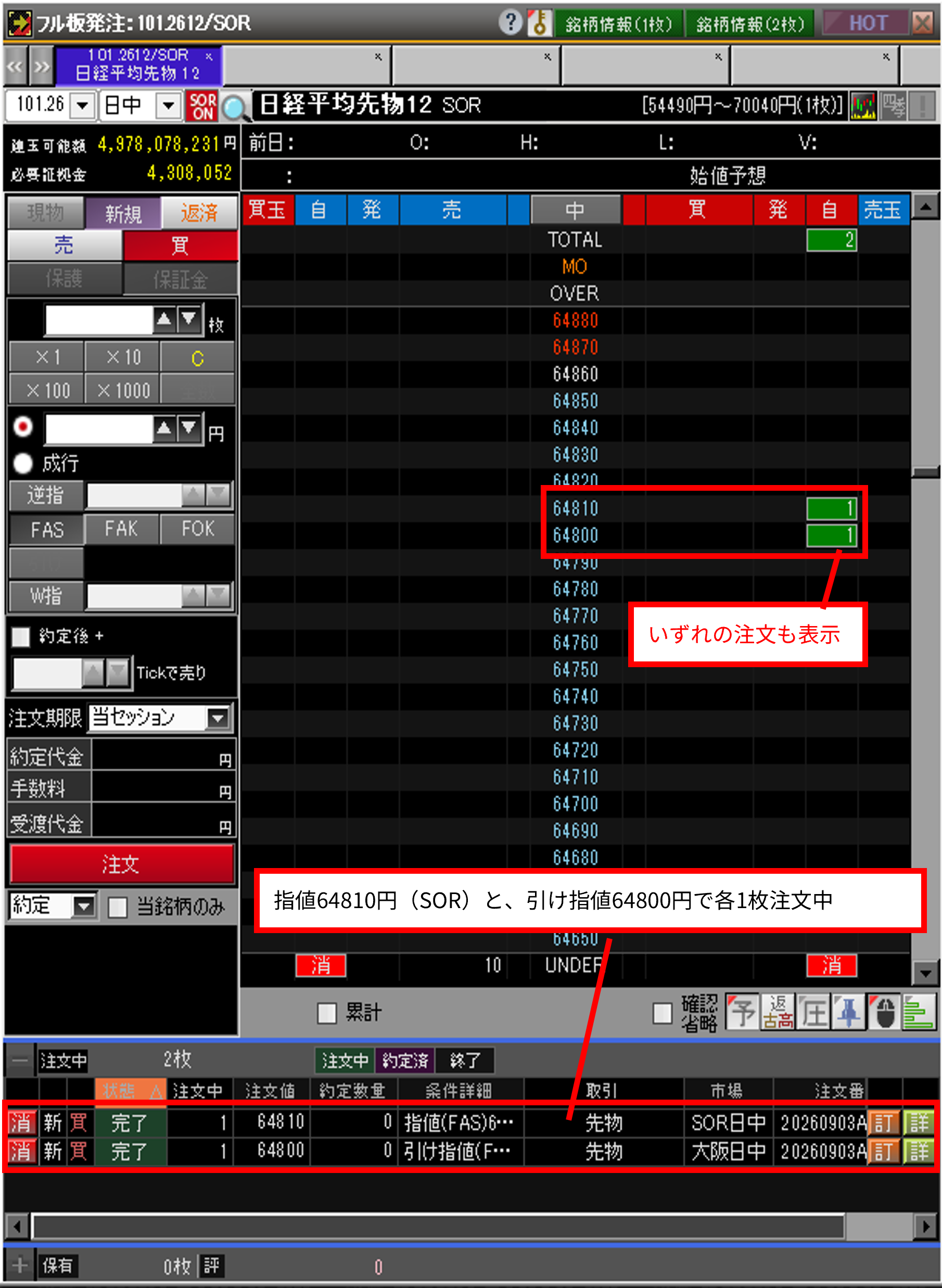Click the pin icon in bottom toolbar
Screen dimensions: 942x1288
click(849, 1013)
